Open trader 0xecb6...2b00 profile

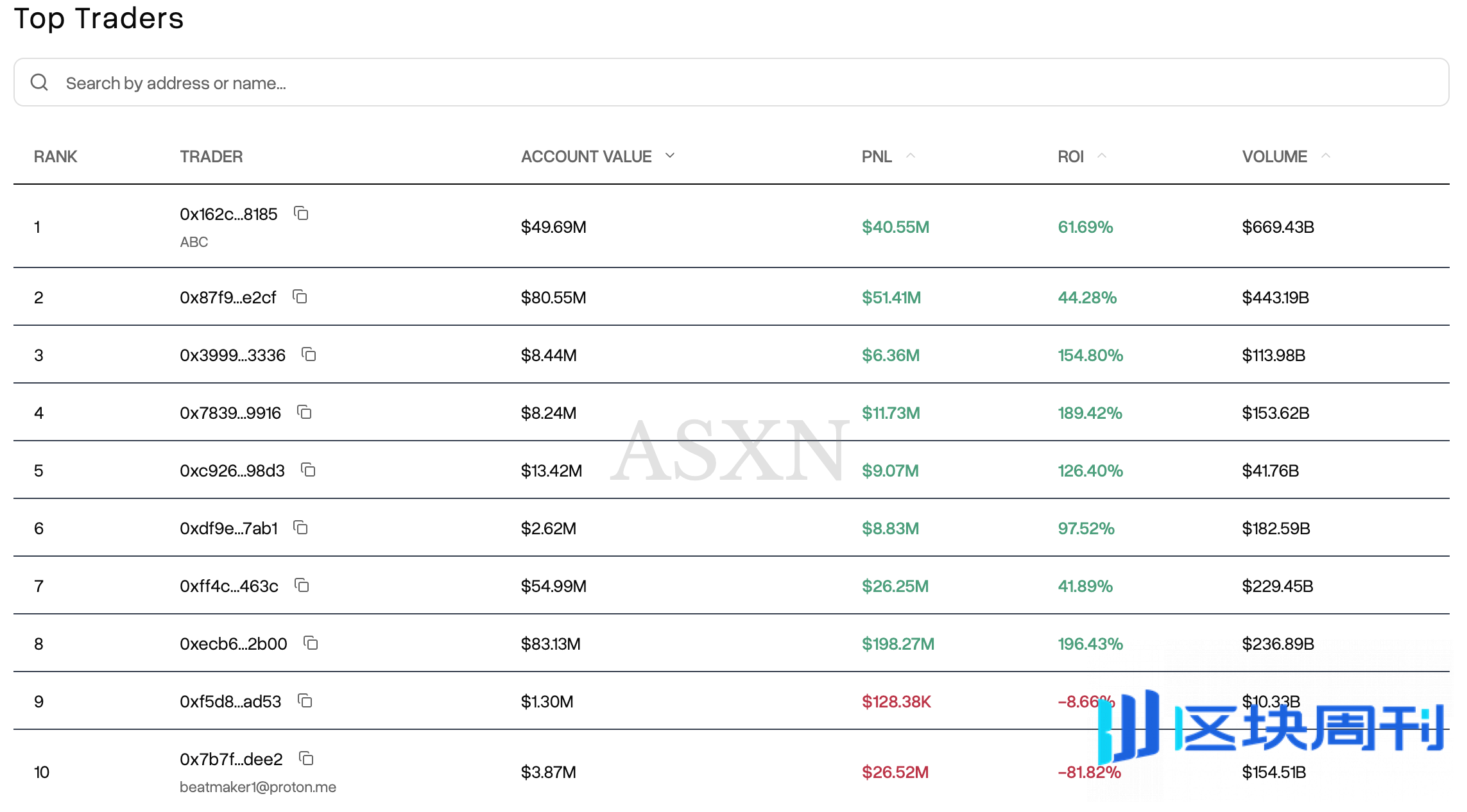coord(233,644)
